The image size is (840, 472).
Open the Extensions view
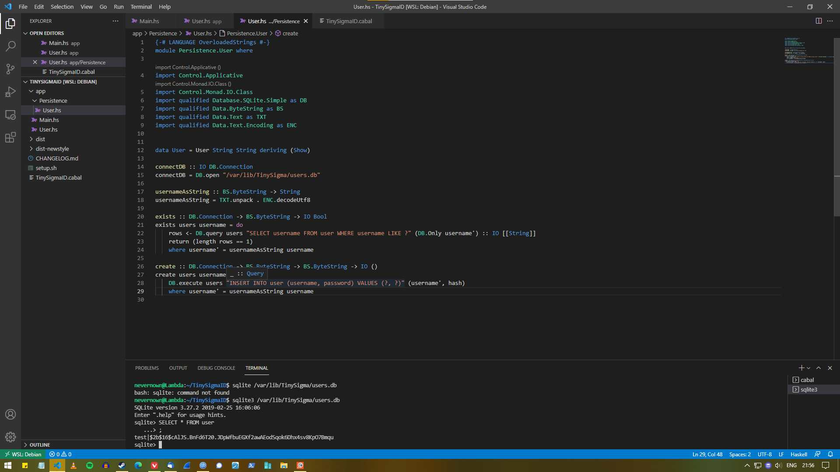pyautogui.click(x=10, y=137)
